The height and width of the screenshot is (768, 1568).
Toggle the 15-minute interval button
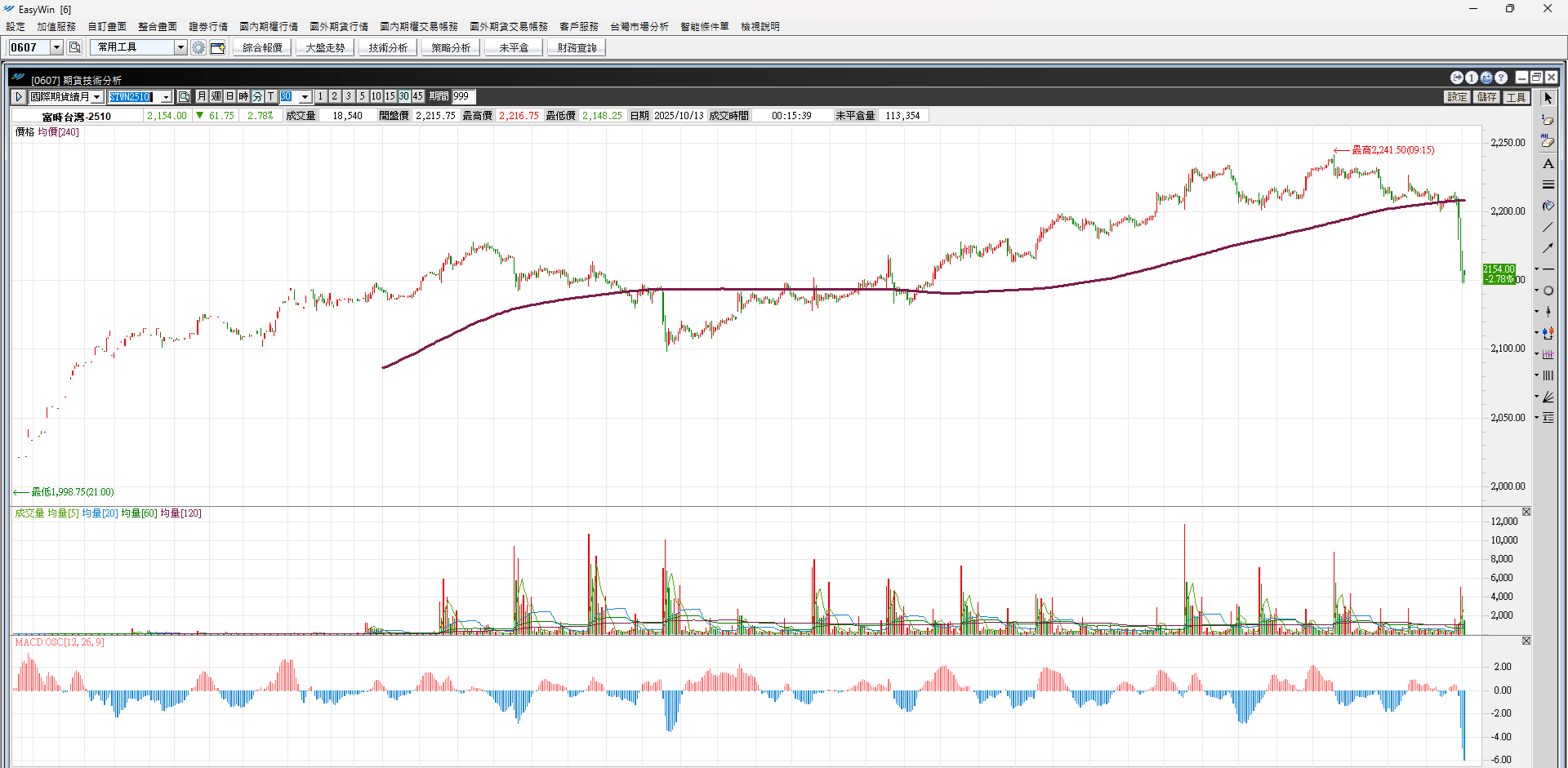(390, 96)
